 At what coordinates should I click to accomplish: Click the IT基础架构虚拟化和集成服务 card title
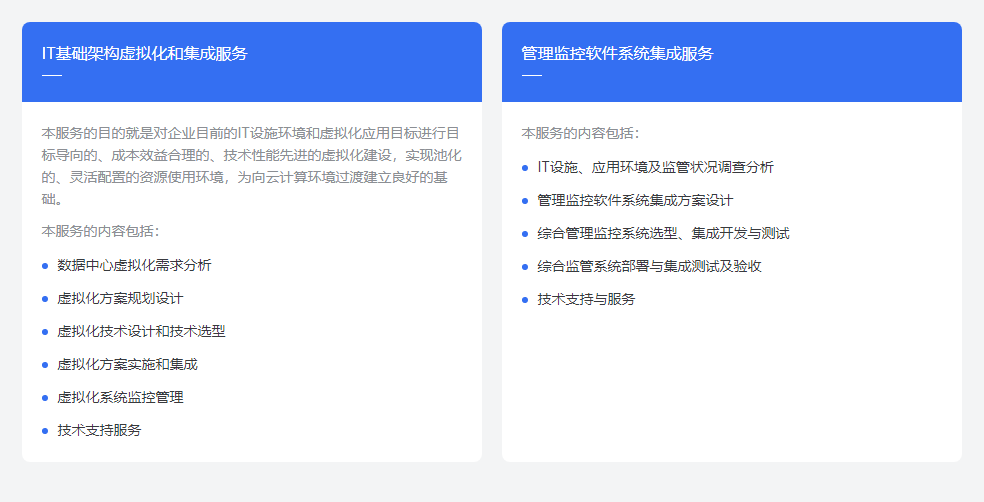(144, 53)
